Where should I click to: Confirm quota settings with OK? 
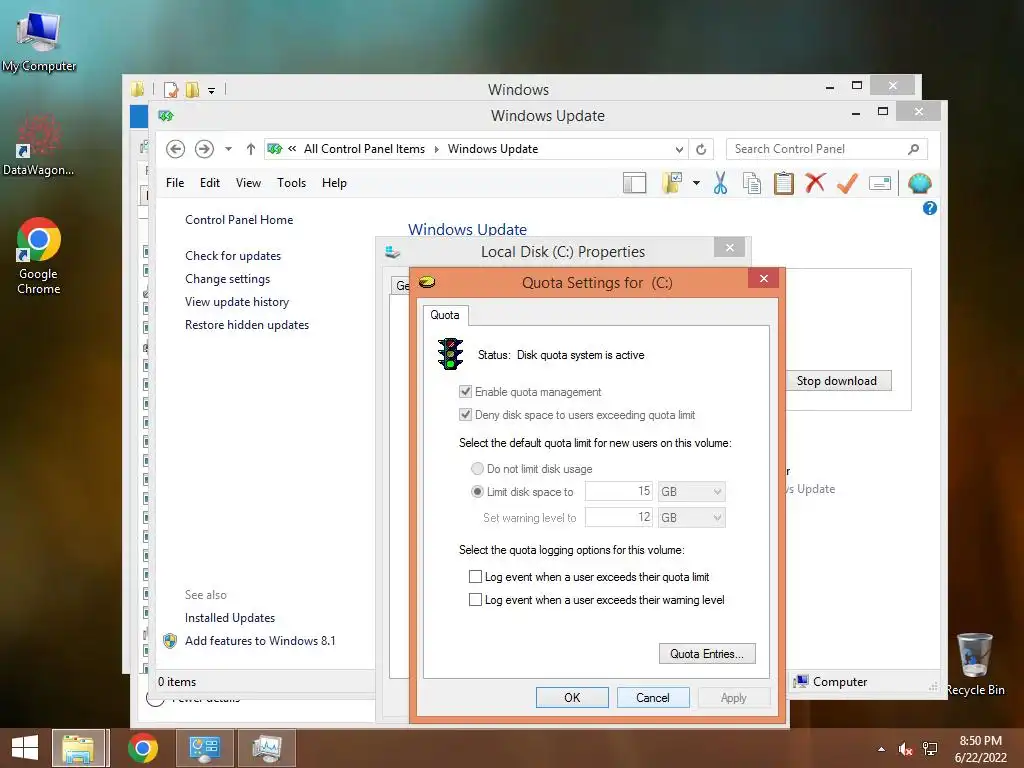(572, 697)
